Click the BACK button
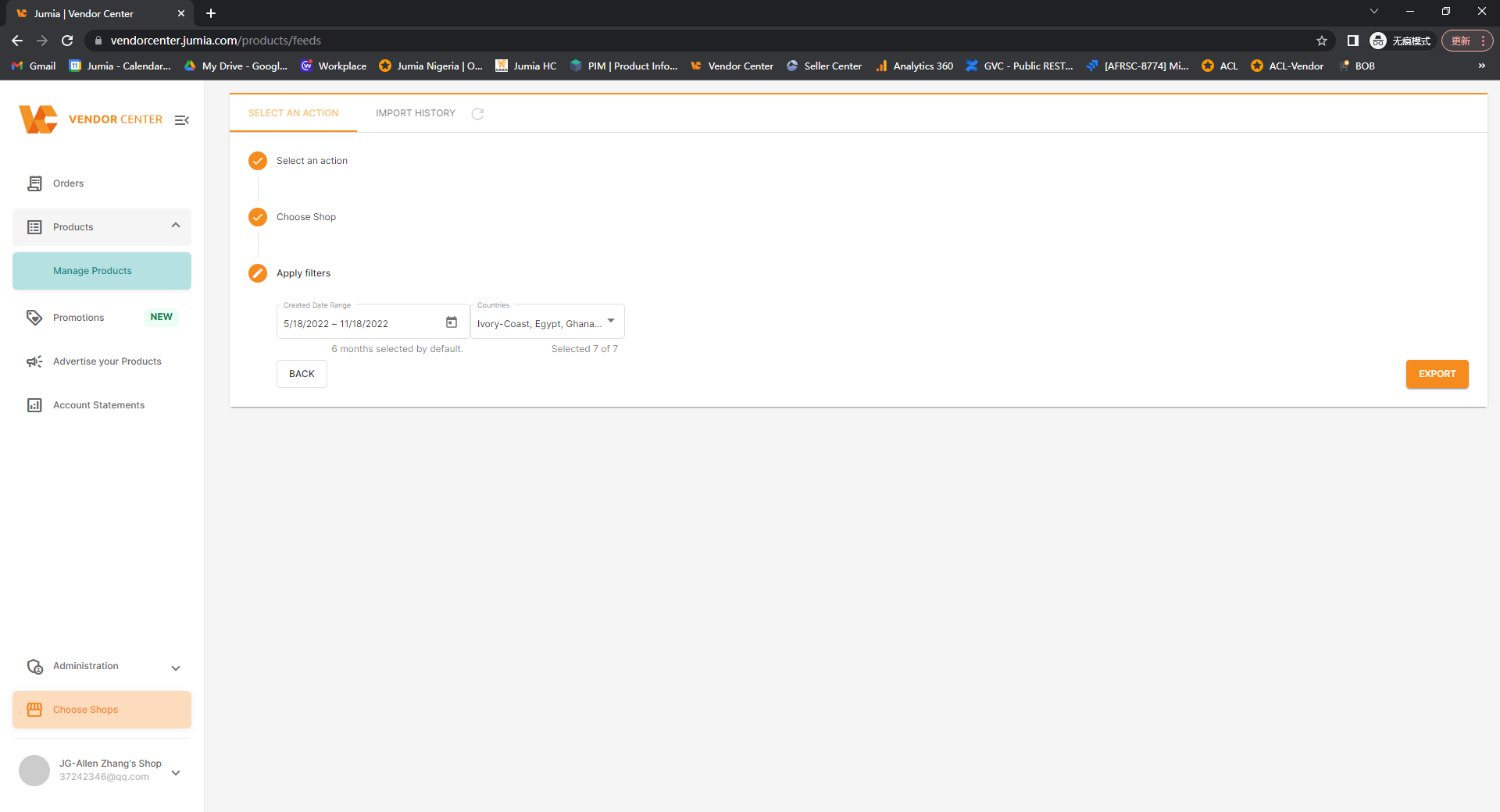Viewport: 1500px width, 812px height. pos(301,373)
